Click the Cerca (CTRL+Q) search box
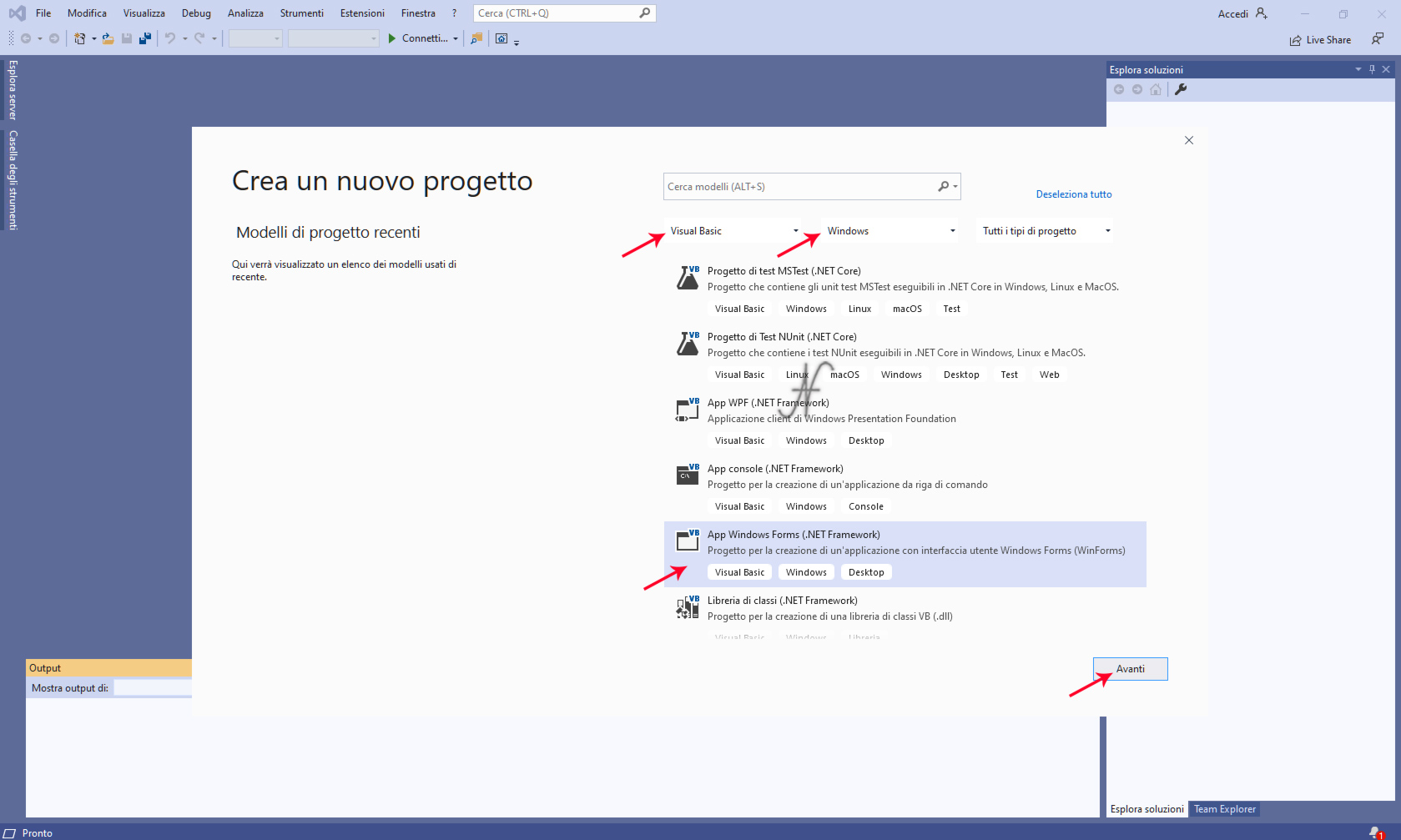 tap(565, 13)
